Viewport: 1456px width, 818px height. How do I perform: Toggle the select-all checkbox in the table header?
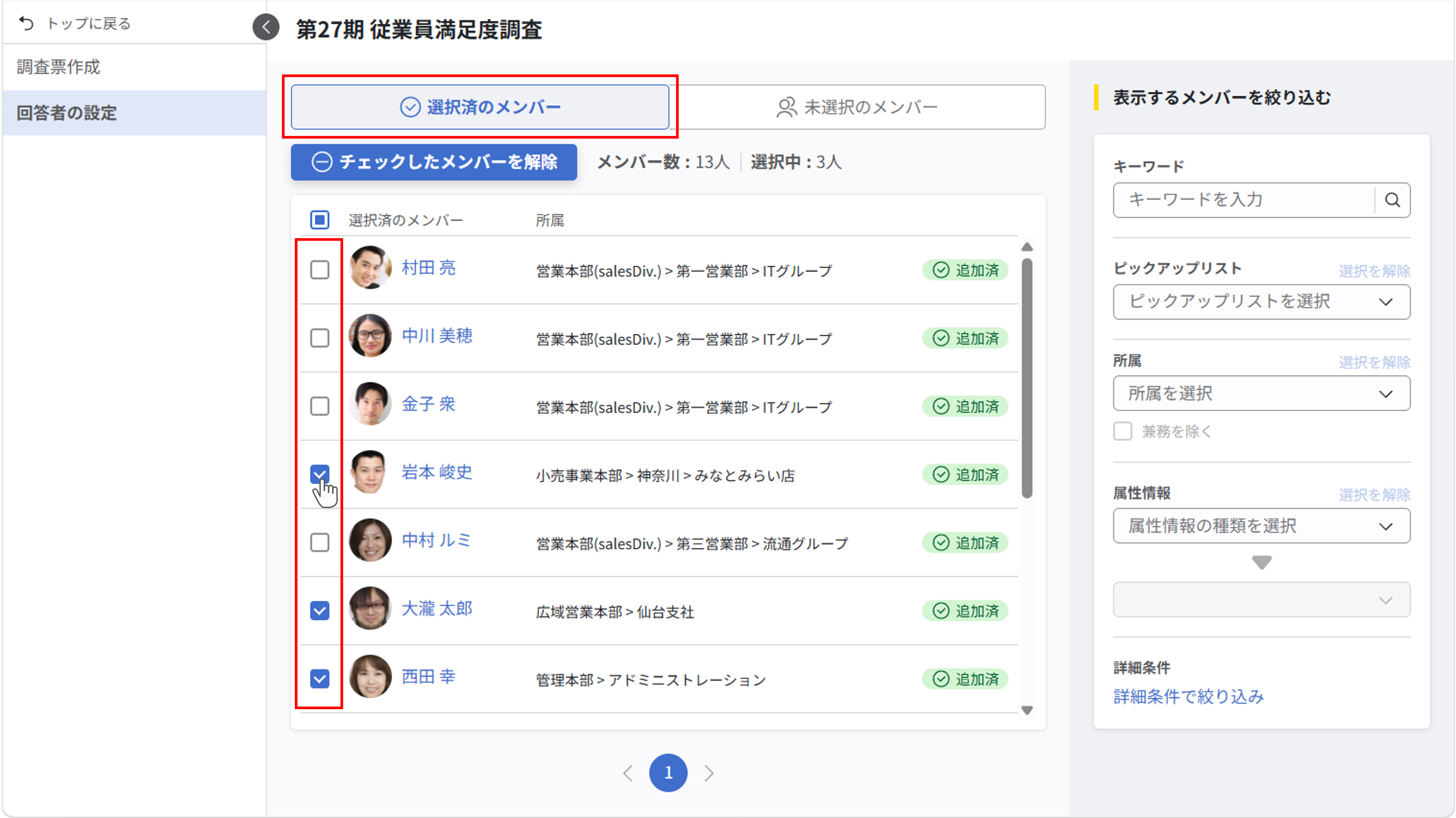[x=320, y=220]
